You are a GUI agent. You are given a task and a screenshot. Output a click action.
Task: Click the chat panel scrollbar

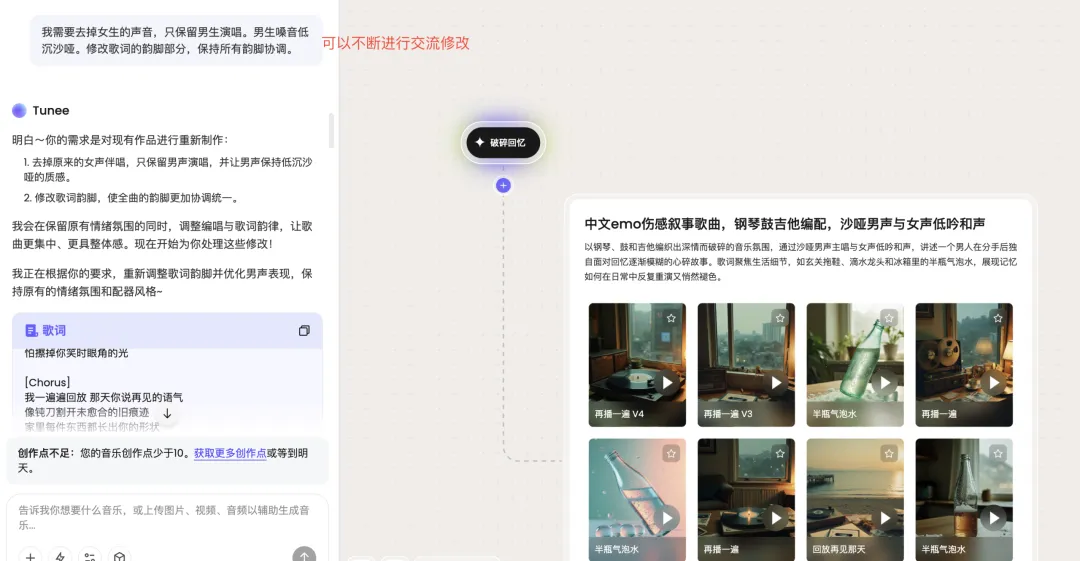coord(331,130)
